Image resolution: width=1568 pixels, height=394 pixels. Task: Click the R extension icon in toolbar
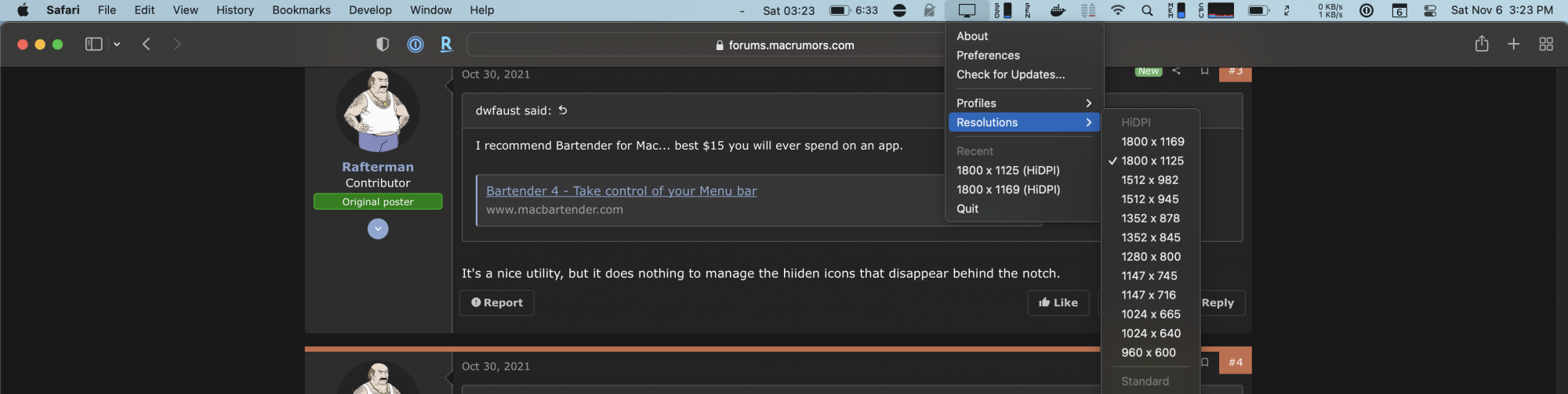pyautogui.click(x=446, y=45)
